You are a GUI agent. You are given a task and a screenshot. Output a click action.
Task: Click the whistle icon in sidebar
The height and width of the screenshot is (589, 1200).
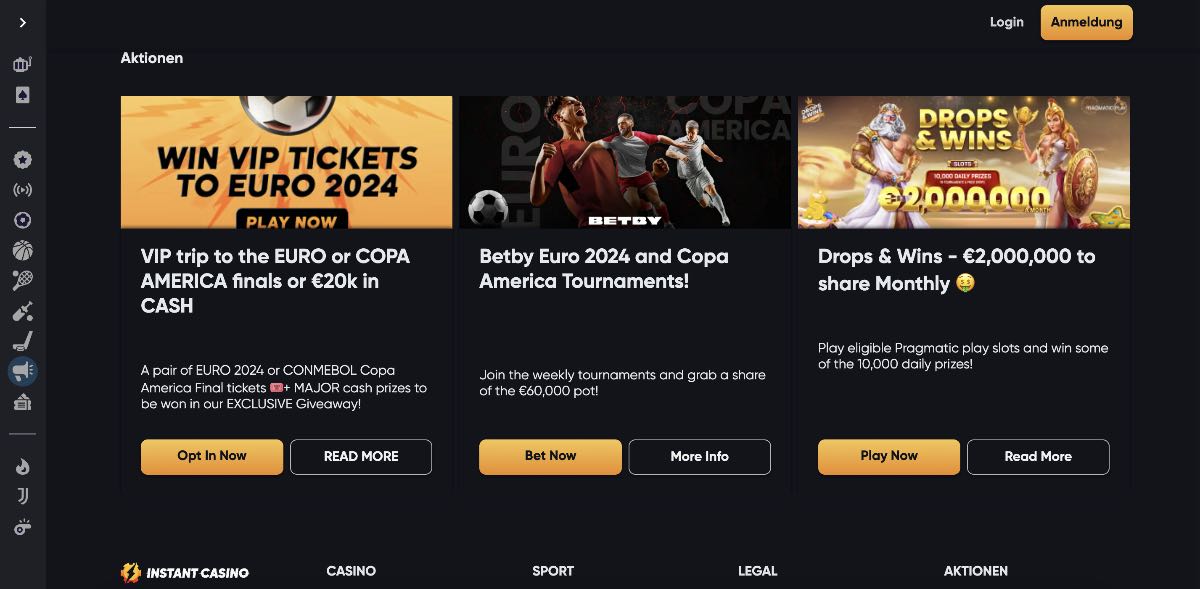pos(22,527)
